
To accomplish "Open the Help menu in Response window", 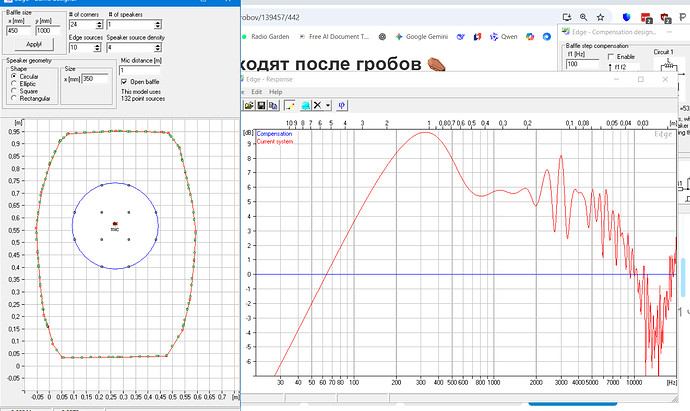I will (276, 91).
